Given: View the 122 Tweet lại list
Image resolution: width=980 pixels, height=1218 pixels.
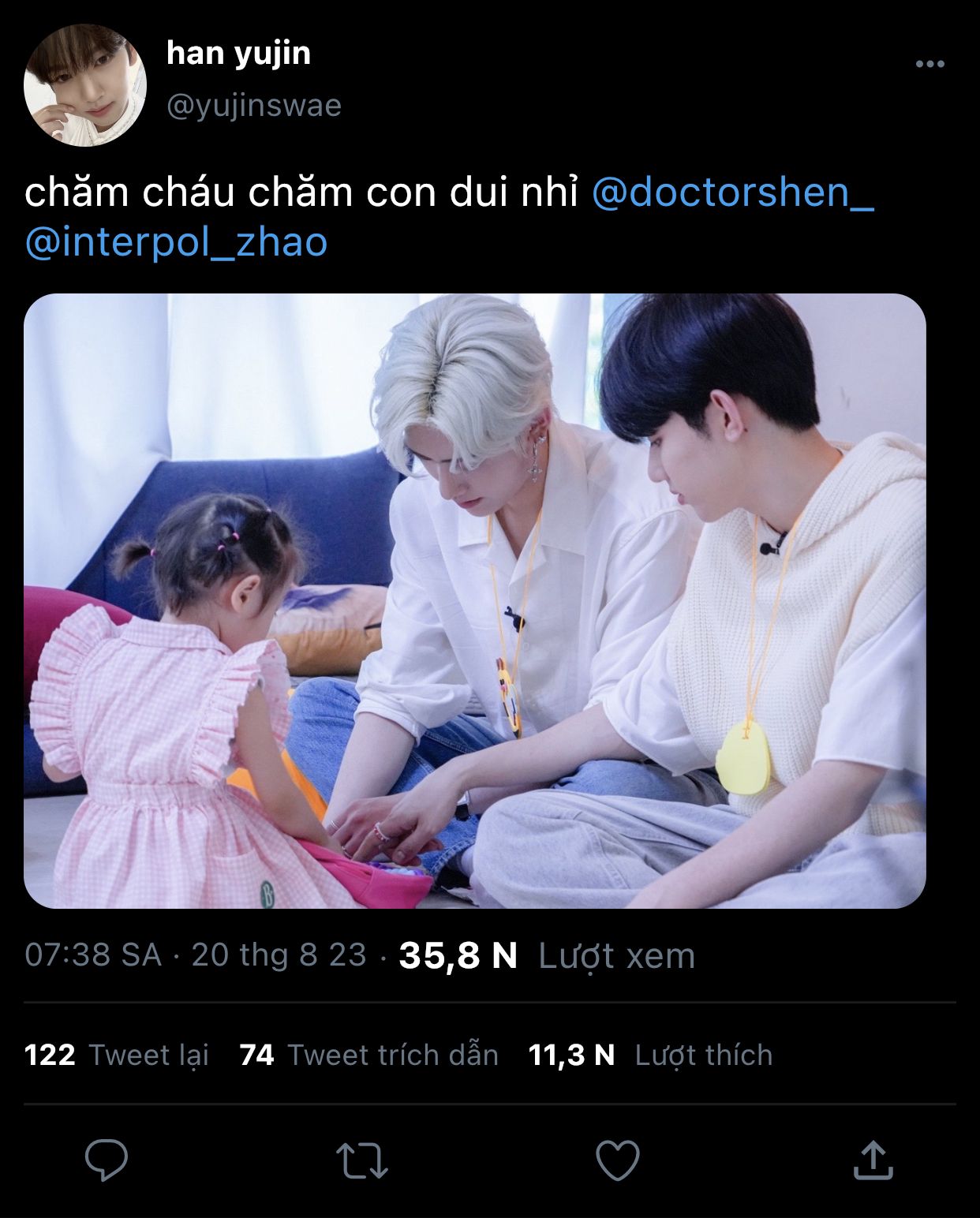Looking at the screenshot, I should [117, 1055].
